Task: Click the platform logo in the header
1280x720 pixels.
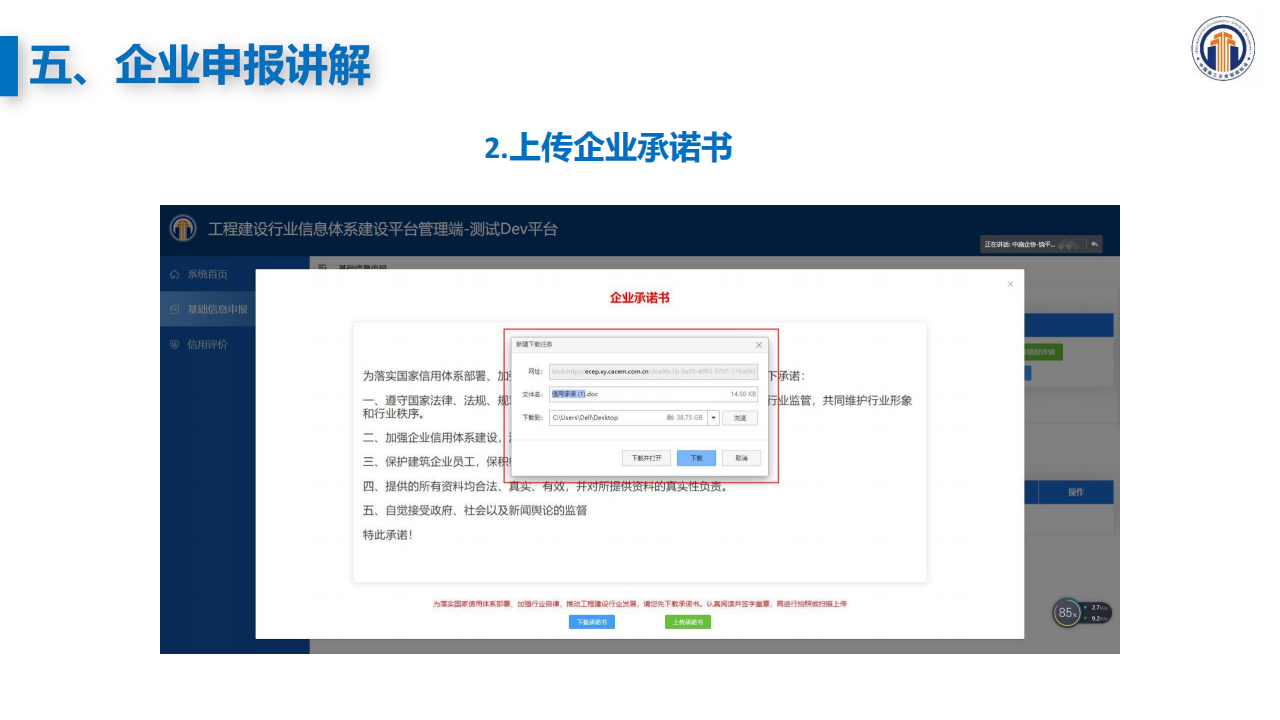Action: [183, 229]
